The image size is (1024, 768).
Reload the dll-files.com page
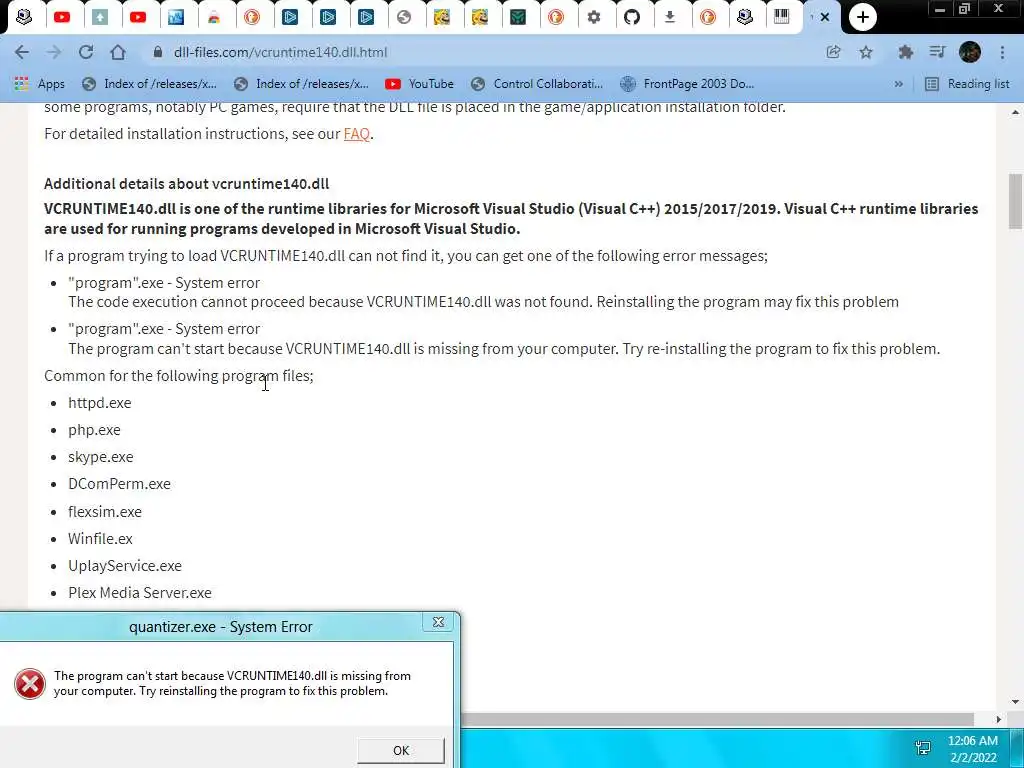pos(86,52)
